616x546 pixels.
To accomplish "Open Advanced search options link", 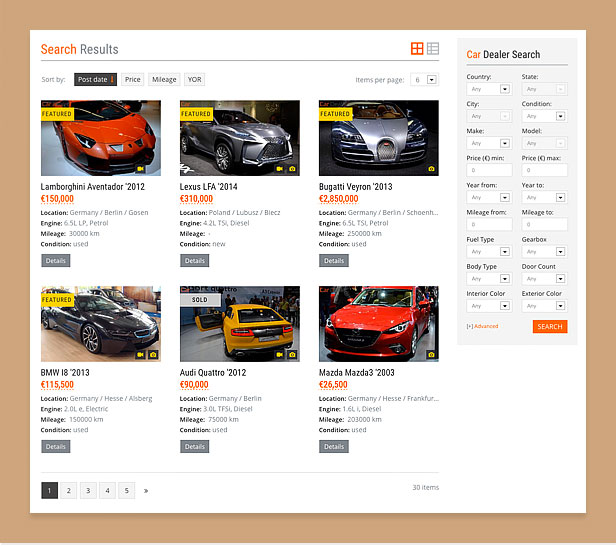I will [x=482, y=326].
